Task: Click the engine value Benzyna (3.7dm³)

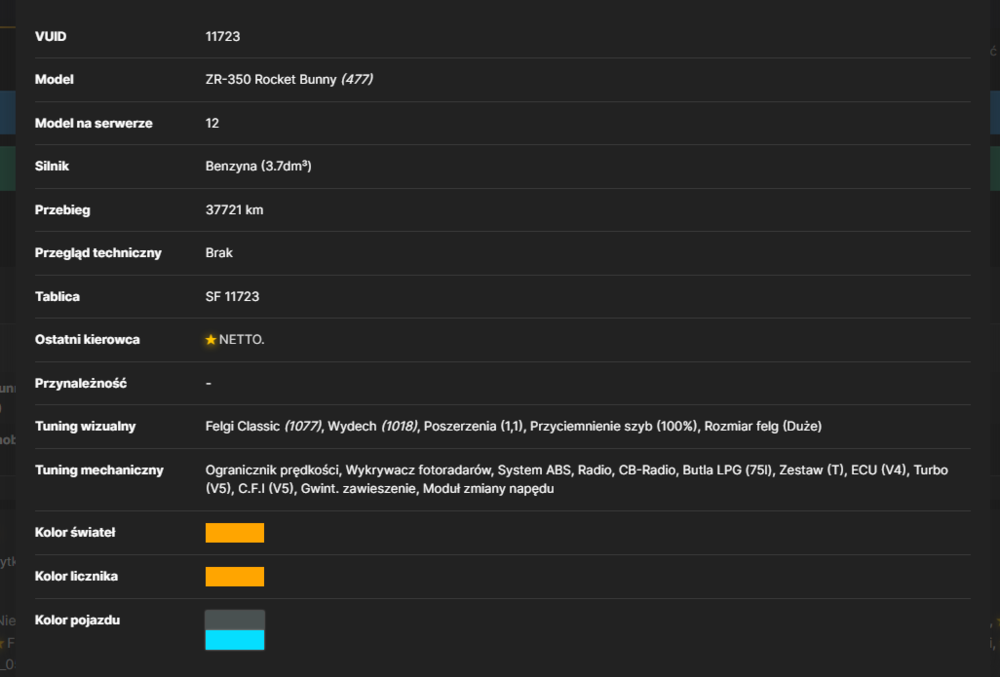Action: point(258,166)
